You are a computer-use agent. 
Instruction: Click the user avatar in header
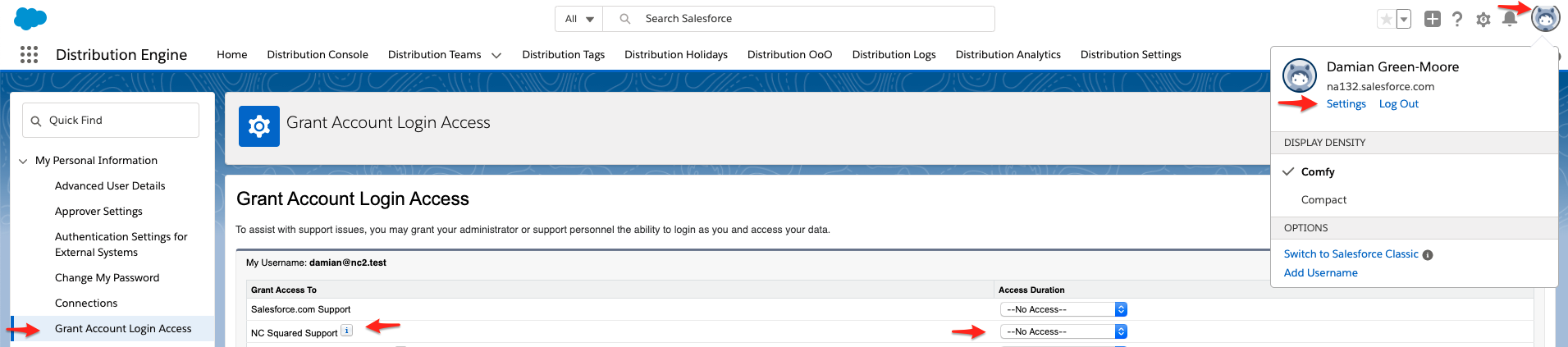tap(1545, 18)
